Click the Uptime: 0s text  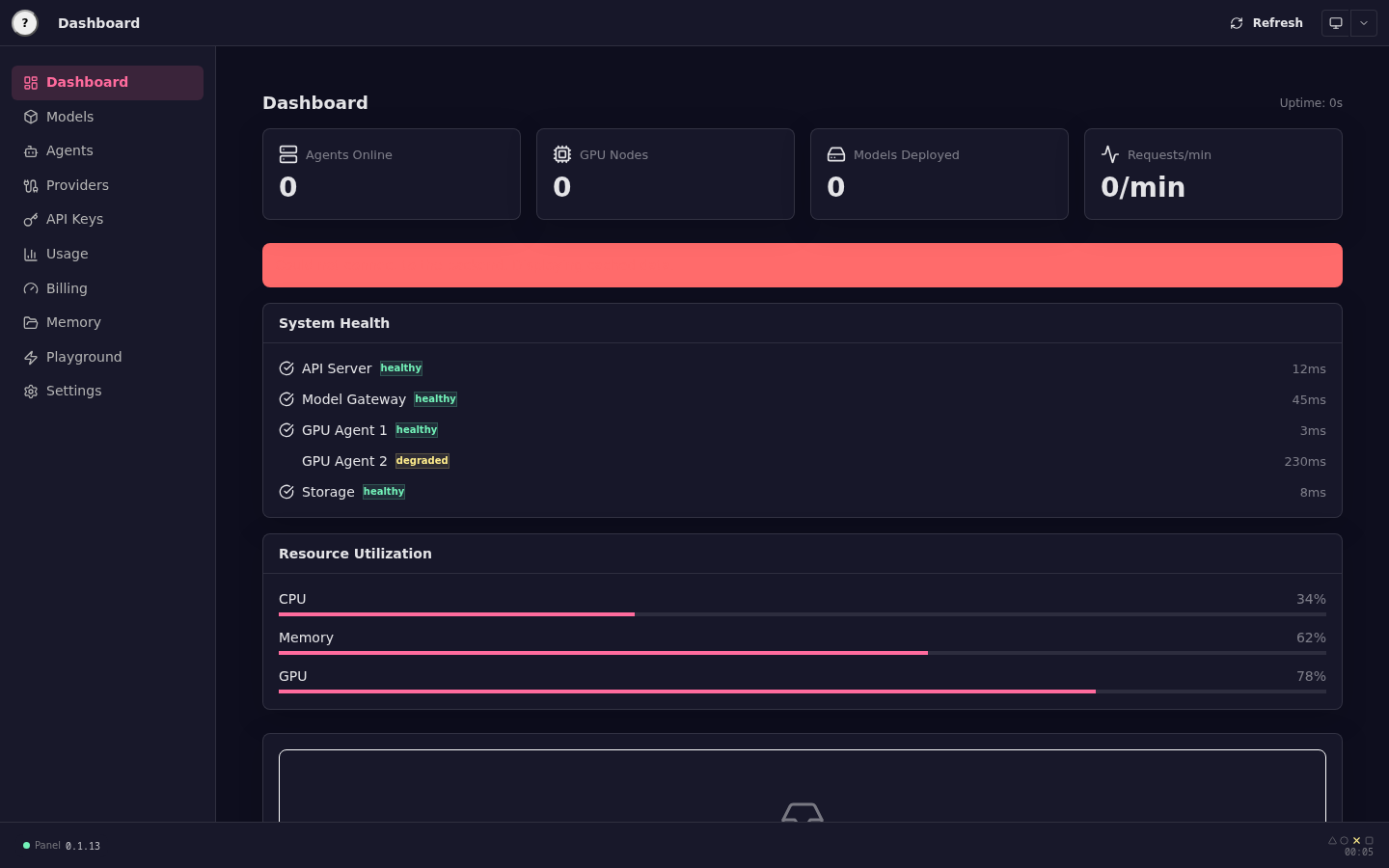pyautogui.click(x=1311, y=103)
